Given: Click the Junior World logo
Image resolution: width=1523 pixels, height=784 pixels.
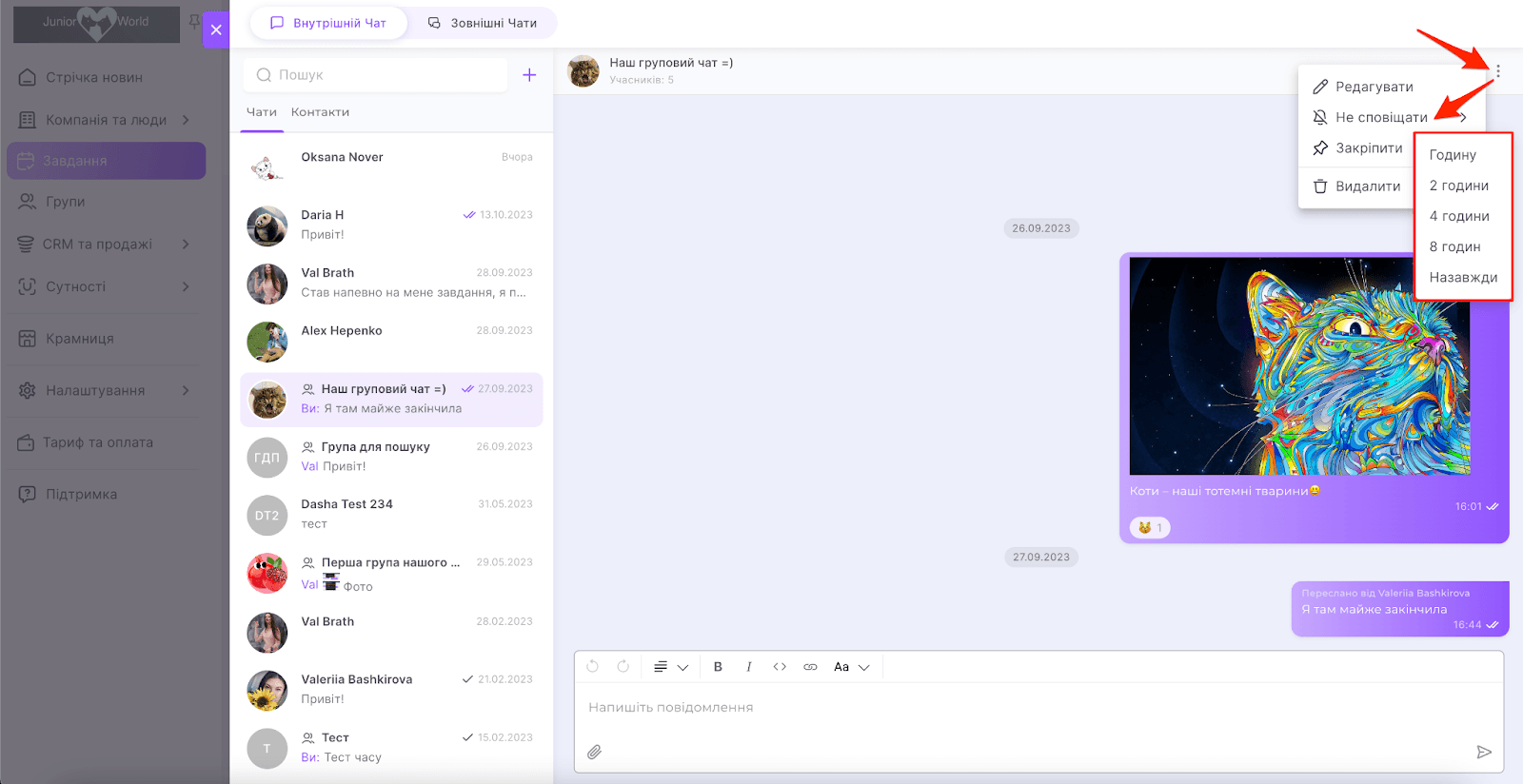Looking at the screenshot, I should [96, 24].
